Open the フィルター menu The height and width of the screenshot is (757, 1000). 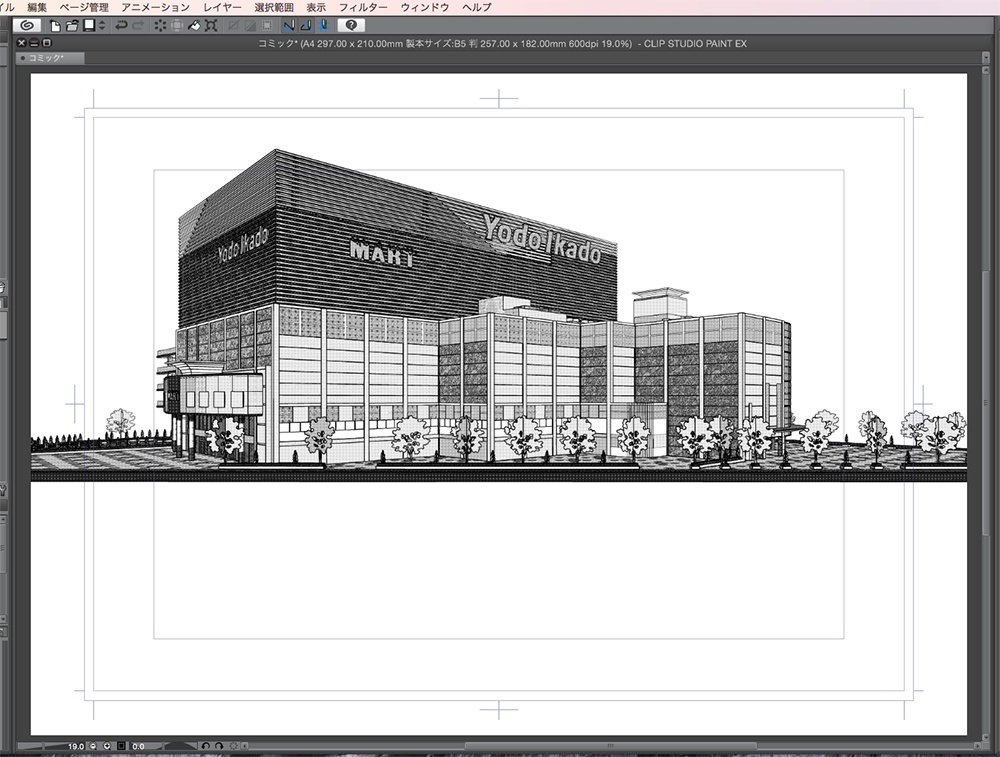(363, 7)
